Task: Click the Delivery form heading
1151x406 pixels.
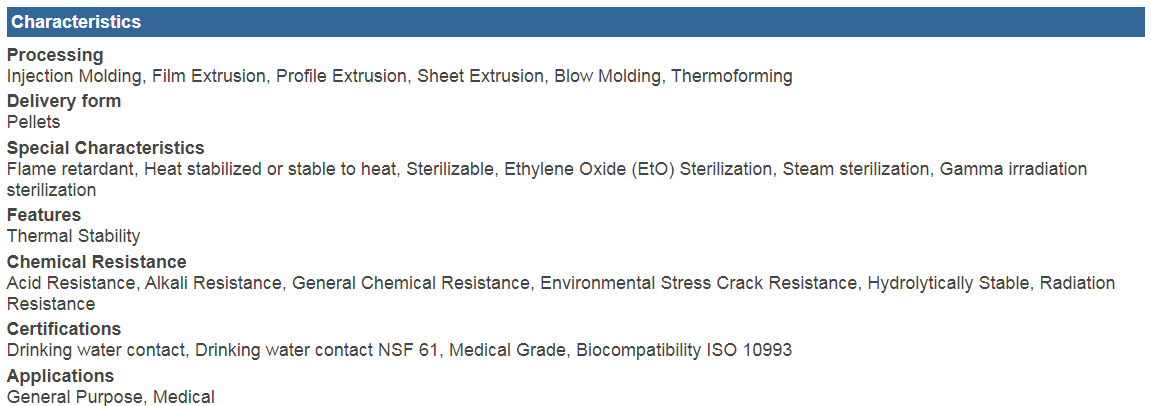Action: click(x=64, y=101)
